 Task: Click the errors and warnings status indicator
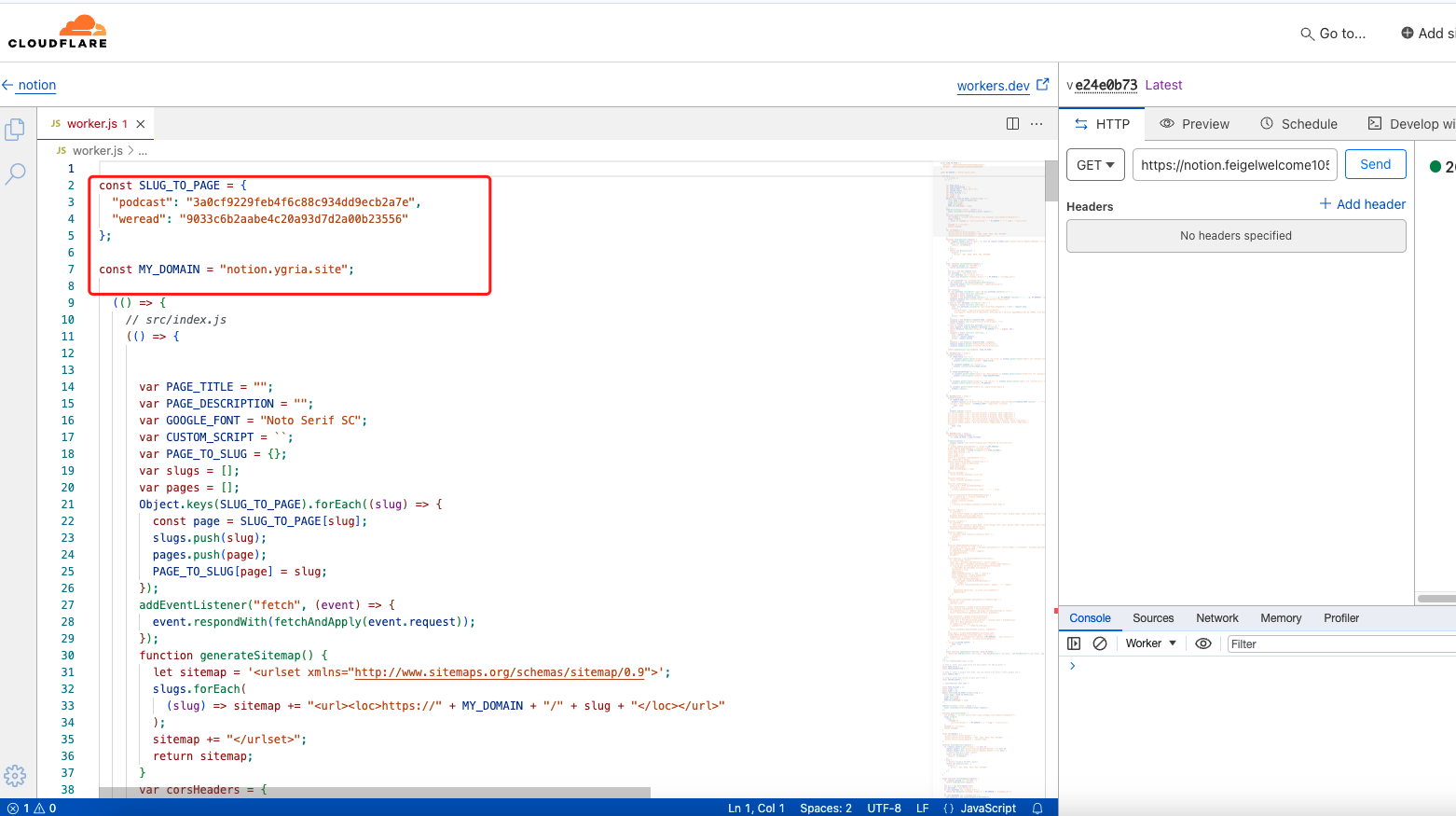32,809
